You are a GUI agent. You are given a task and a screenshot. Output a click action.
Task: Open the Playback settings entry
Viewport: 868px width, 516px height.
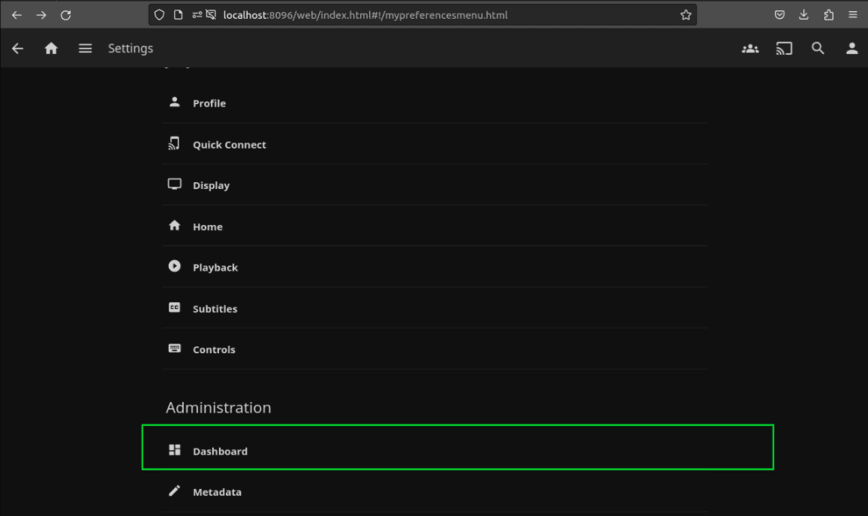pos(435,267)
